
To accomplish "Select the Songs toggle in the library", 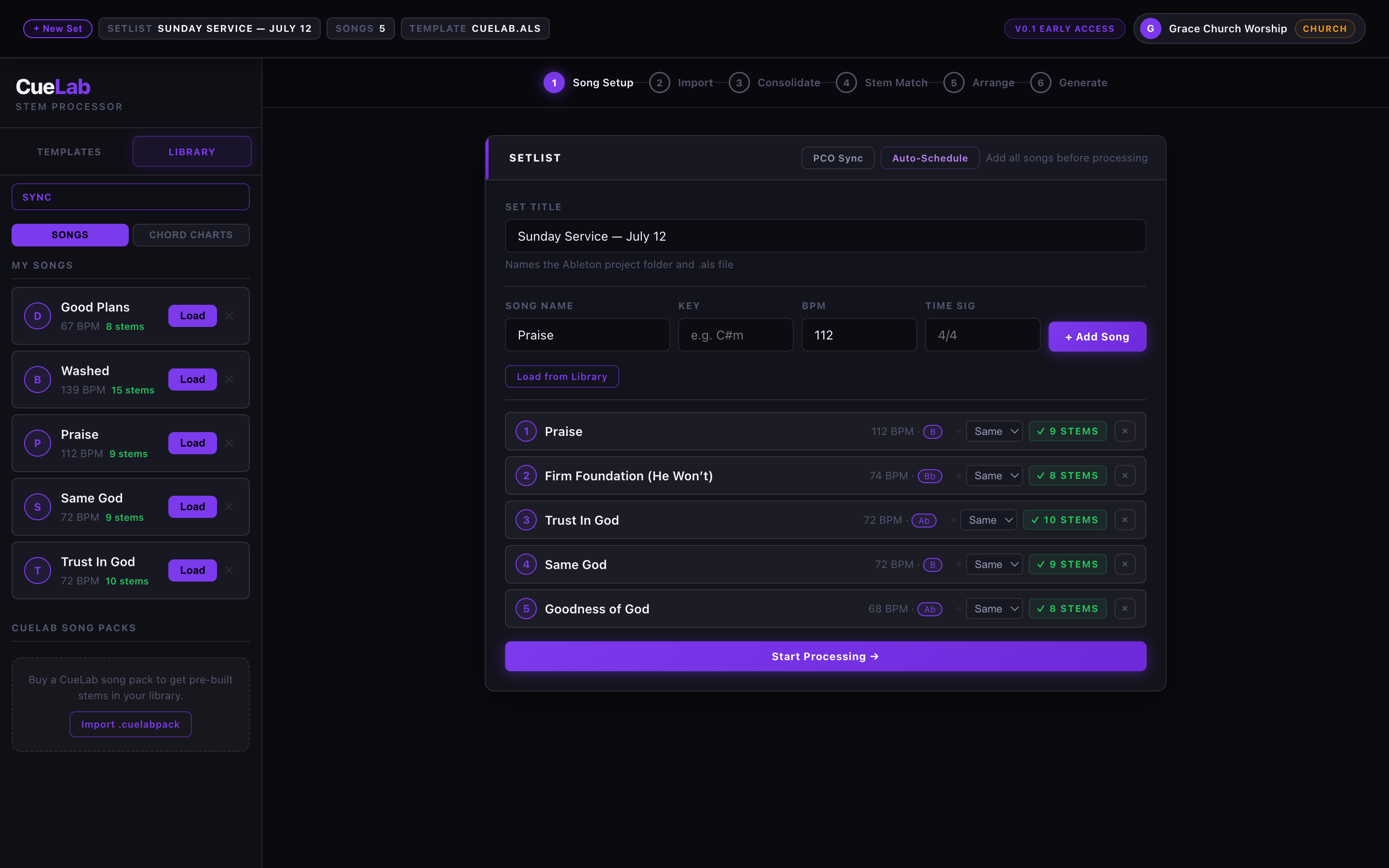I will pos(70,235).
